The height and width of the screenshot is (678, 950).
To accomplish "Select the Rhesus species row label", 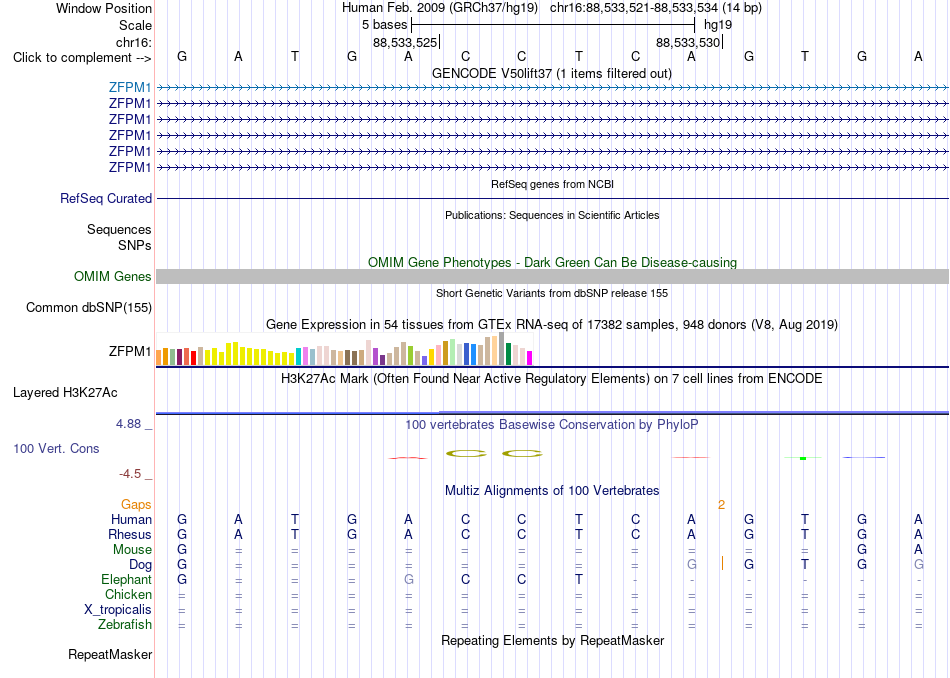I will coord(130,534).
